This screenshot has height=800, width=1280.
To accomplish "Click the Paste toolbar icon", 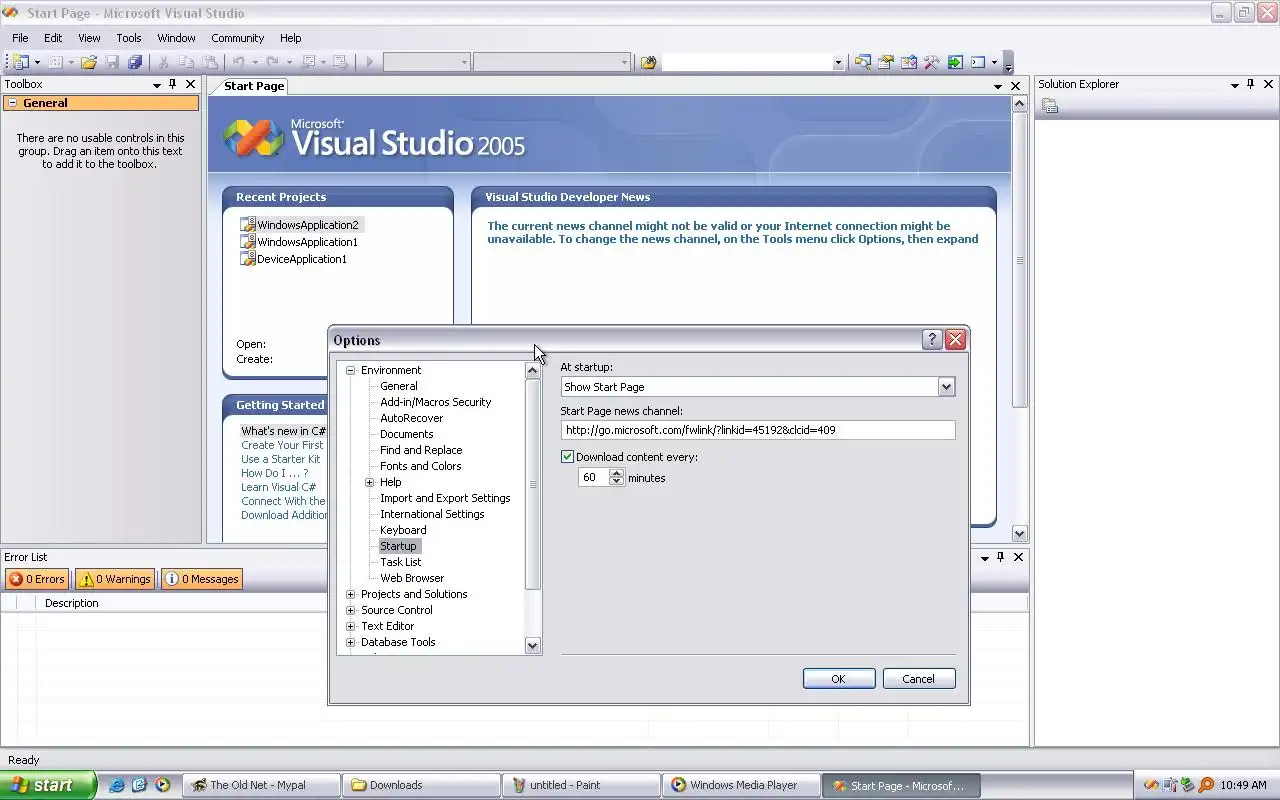I will coord(209,62).
